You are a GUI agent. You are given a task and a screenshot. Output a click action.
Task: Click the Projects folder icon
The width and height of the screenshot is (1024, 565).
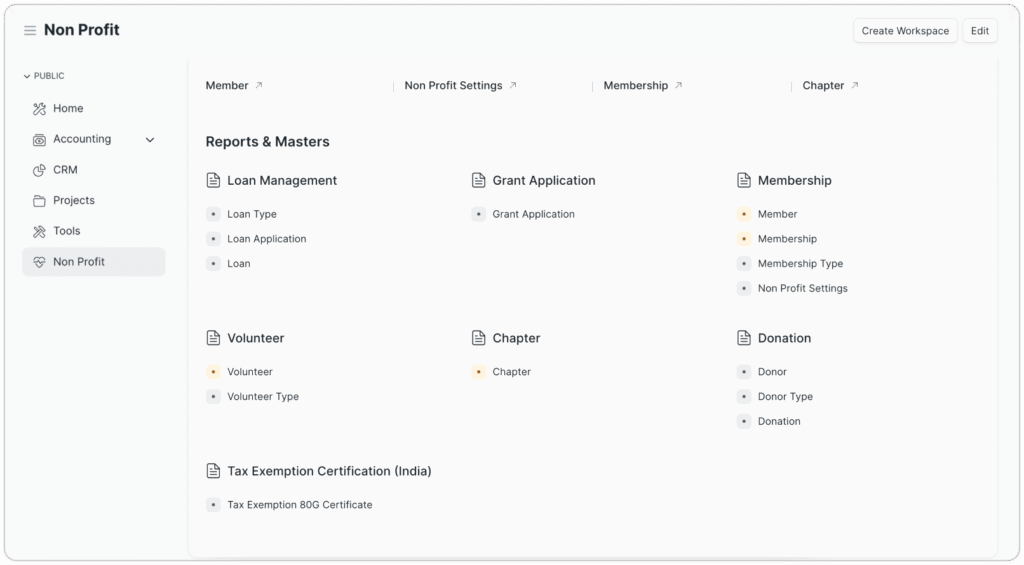coord(39,201)
